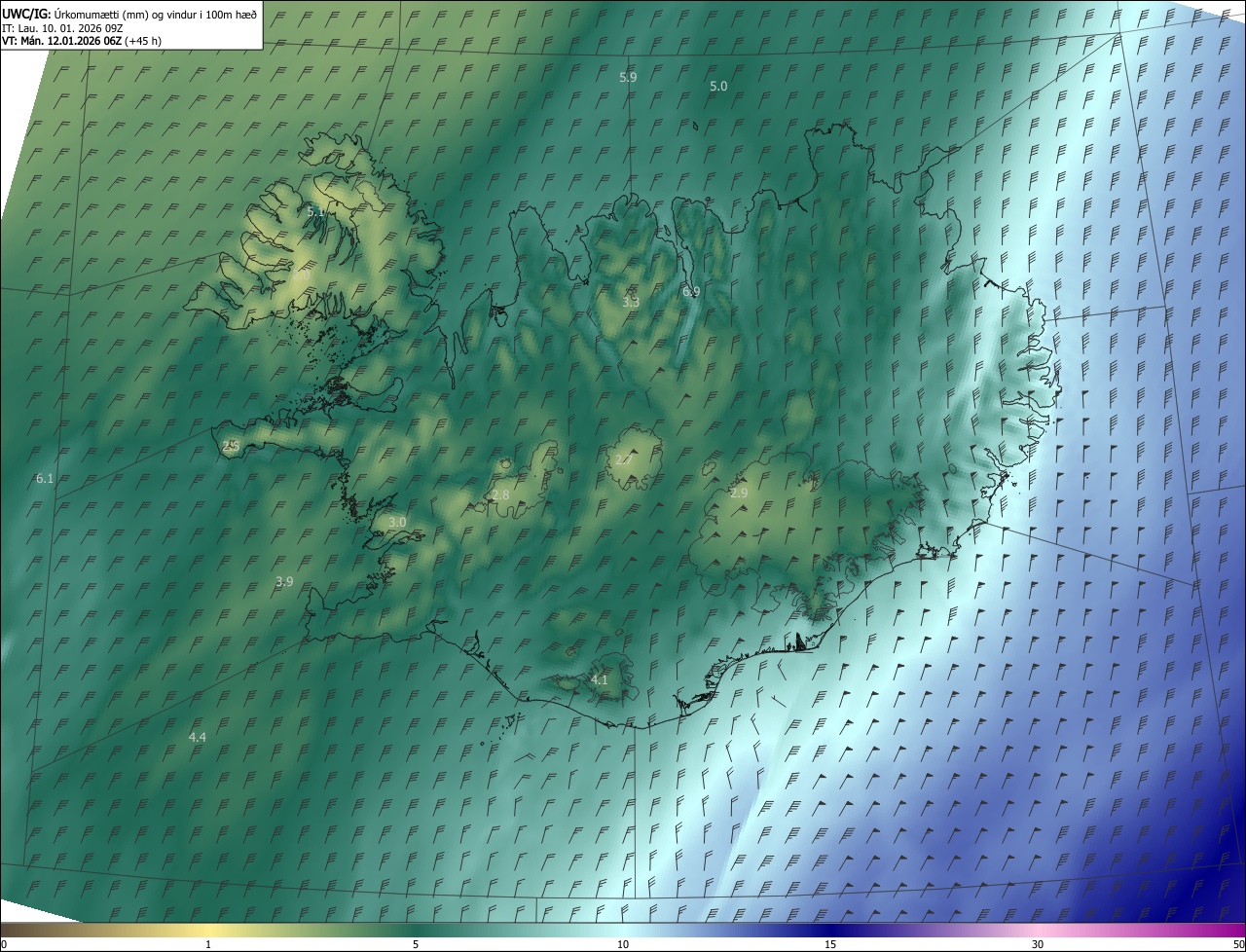Pick the 6.9 value label
Screen dimensions: 1246x952
tap(691, 292)
